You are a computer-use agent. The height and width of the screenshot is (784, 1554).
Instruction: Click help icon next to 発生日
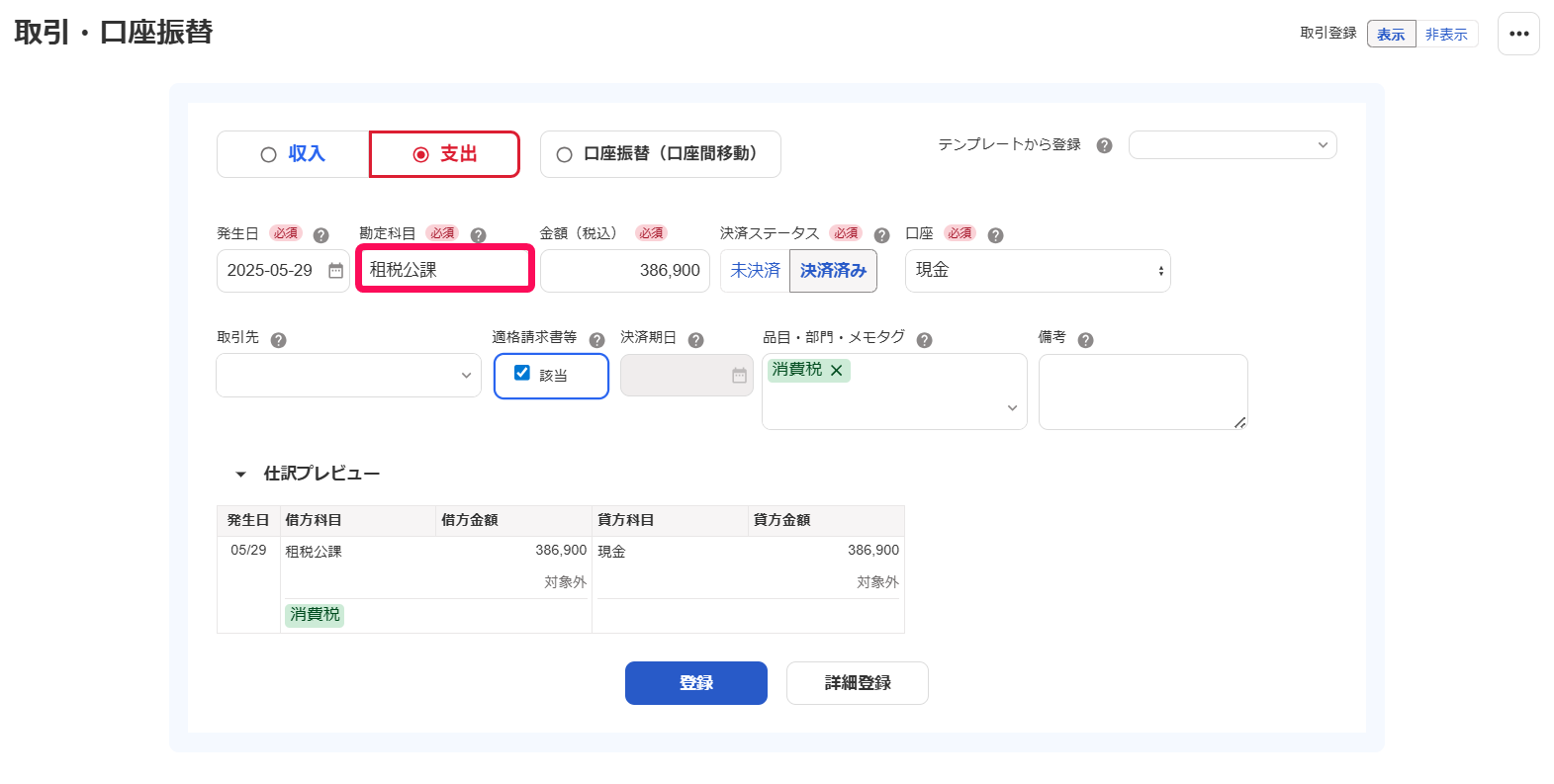[x=320, y=235]
